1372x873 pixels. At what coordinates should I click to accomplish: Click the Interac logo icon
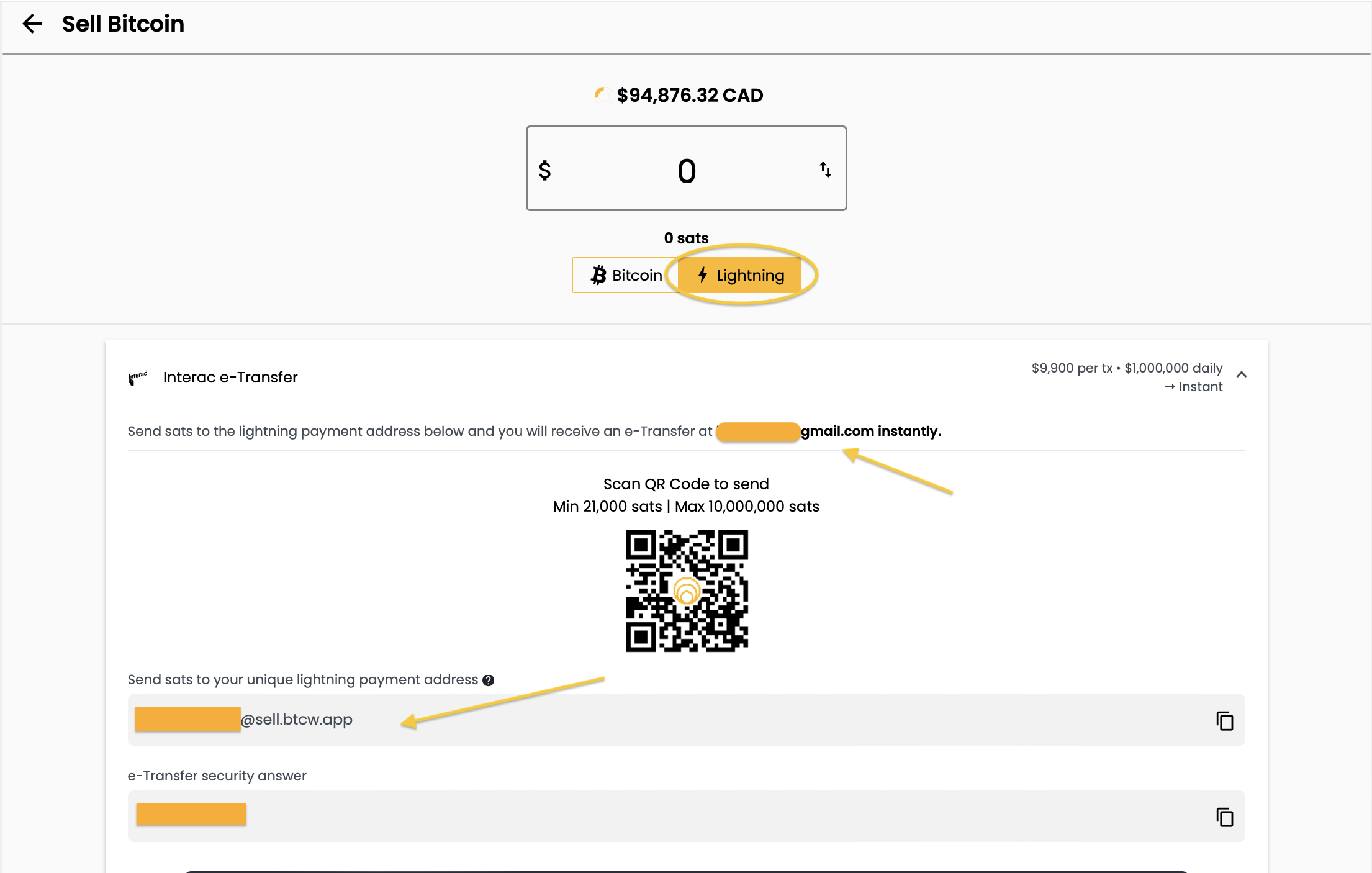pos(137,378)
